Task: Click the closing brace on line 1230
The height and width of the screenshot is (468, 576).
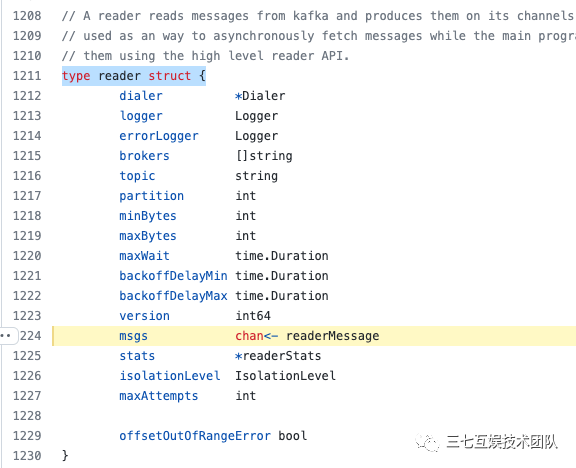Action: point(65,456)
